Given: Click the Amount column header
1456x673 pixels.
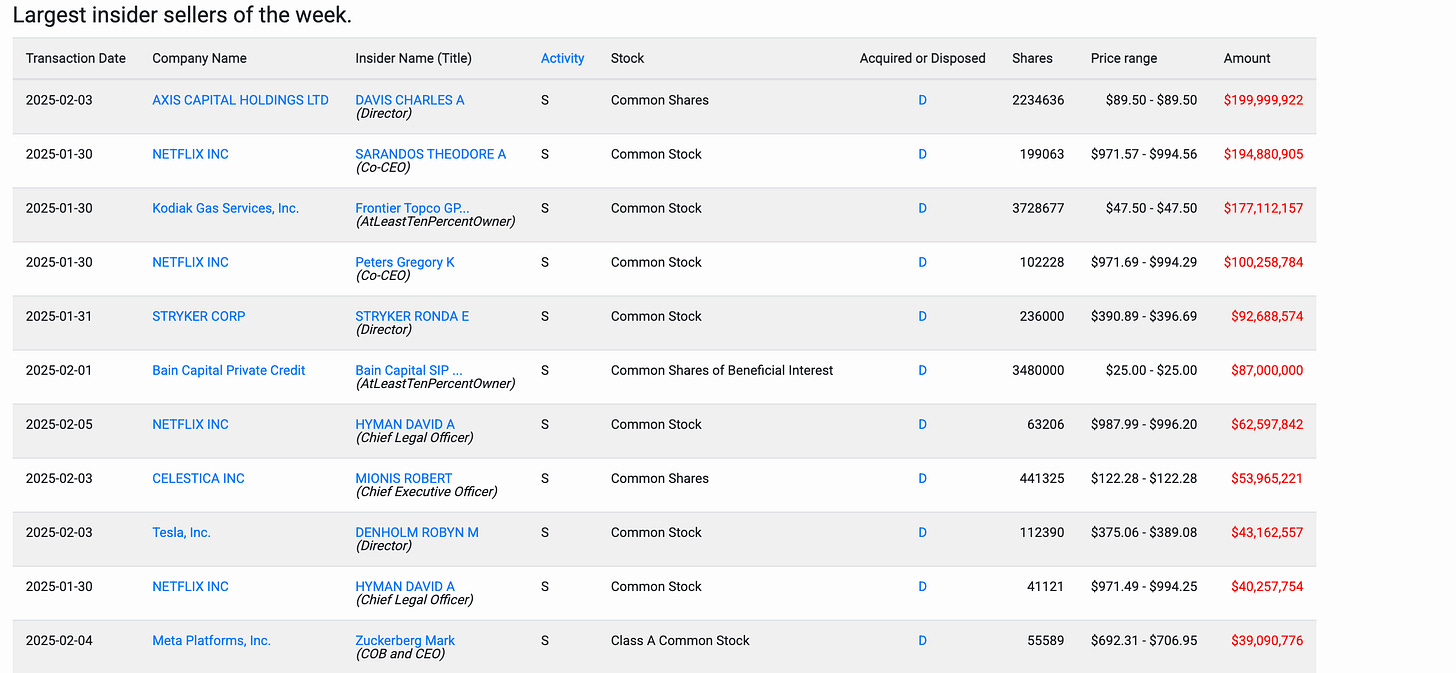Looking at the screenshot, I should pos(1247,58).
